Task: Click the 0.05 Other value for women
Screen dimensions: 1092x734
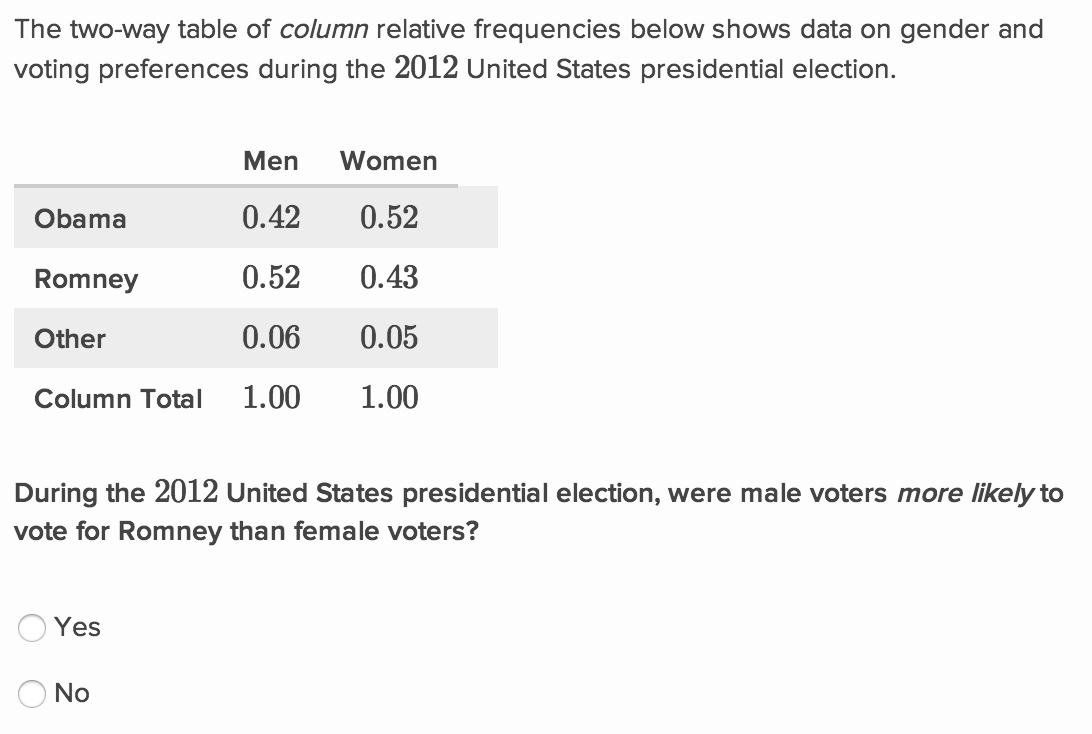Action: (389, 338)
